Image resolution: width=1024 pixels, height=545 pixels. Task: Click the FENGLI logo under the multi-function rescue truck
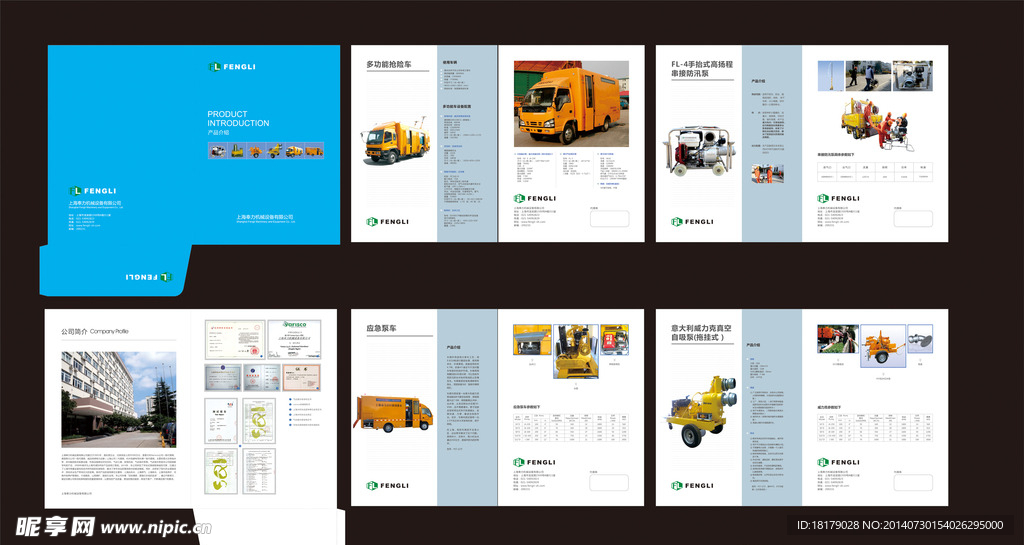pyautogui.click(x=387, y=222)
